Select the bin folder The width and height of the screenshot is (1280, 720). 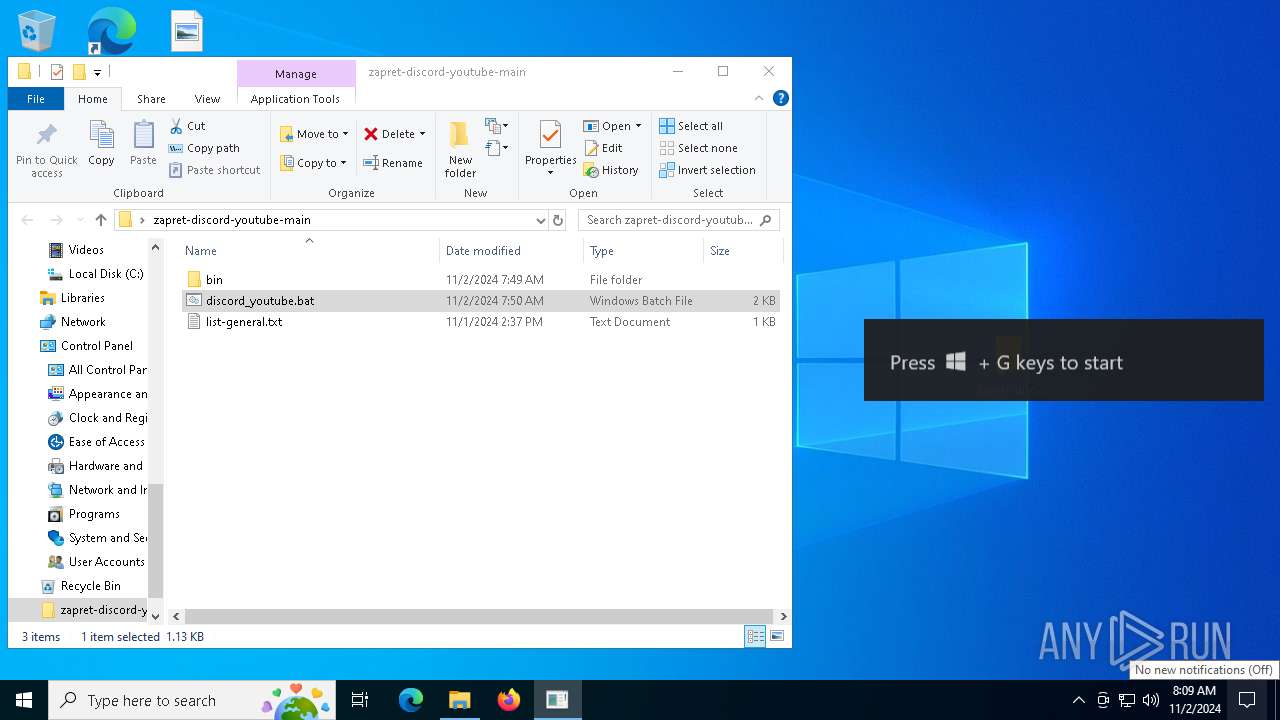480,280
